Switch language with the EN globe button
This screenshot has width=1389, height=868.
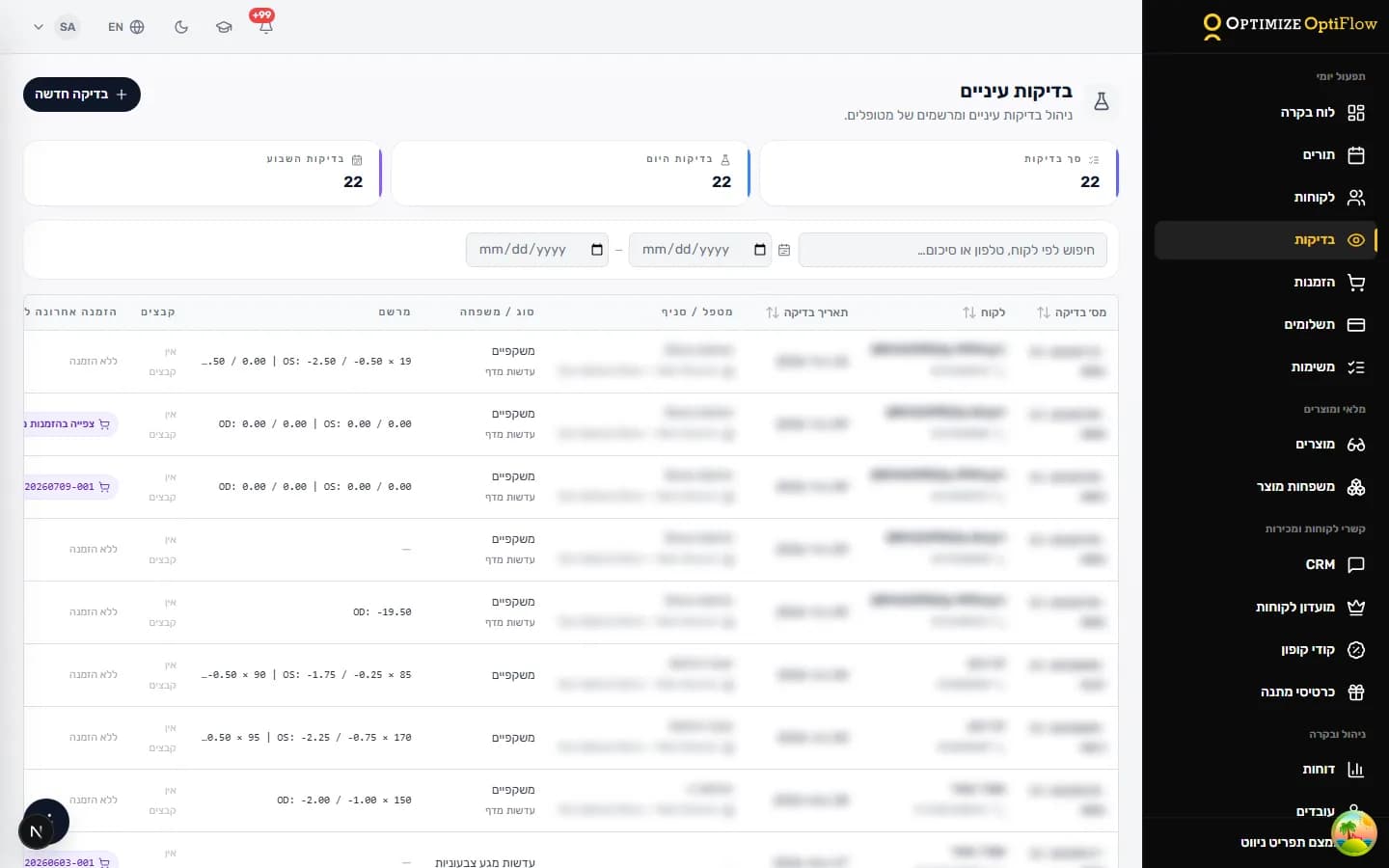(x=125, y=27)
